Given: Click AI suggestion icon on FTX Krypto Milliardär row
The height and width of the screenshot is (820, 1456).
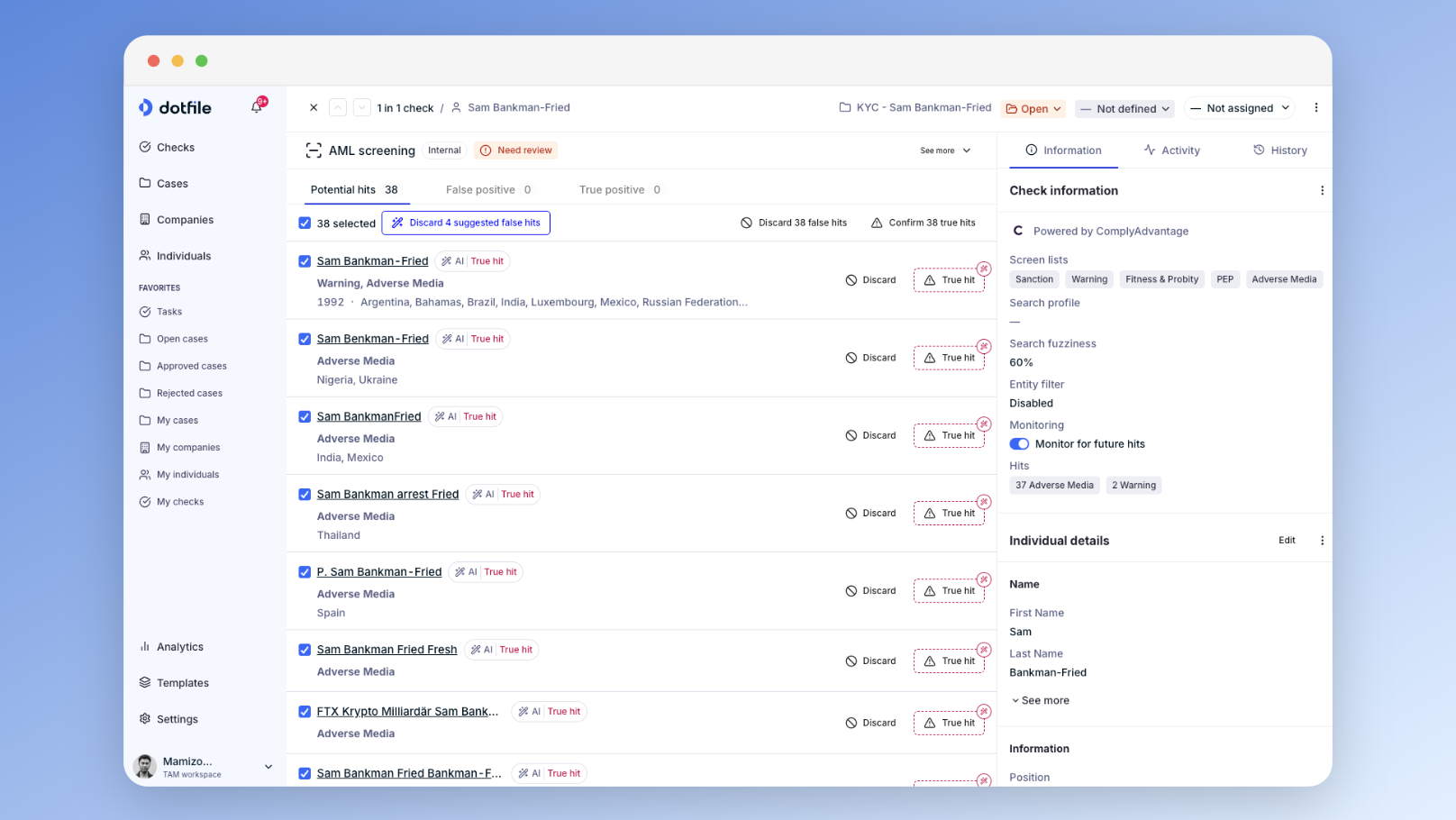Looking at the screenshot, I should [984, 711].
